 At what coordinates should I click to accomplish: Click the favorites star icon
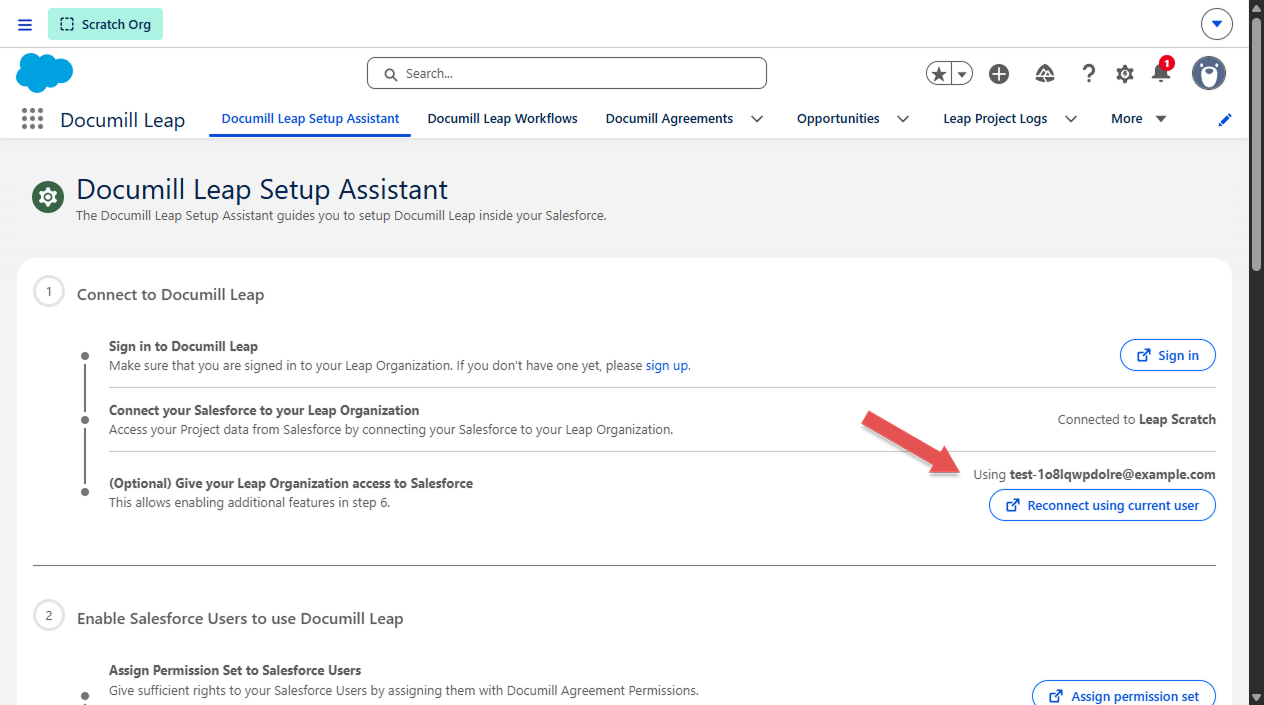938,74
